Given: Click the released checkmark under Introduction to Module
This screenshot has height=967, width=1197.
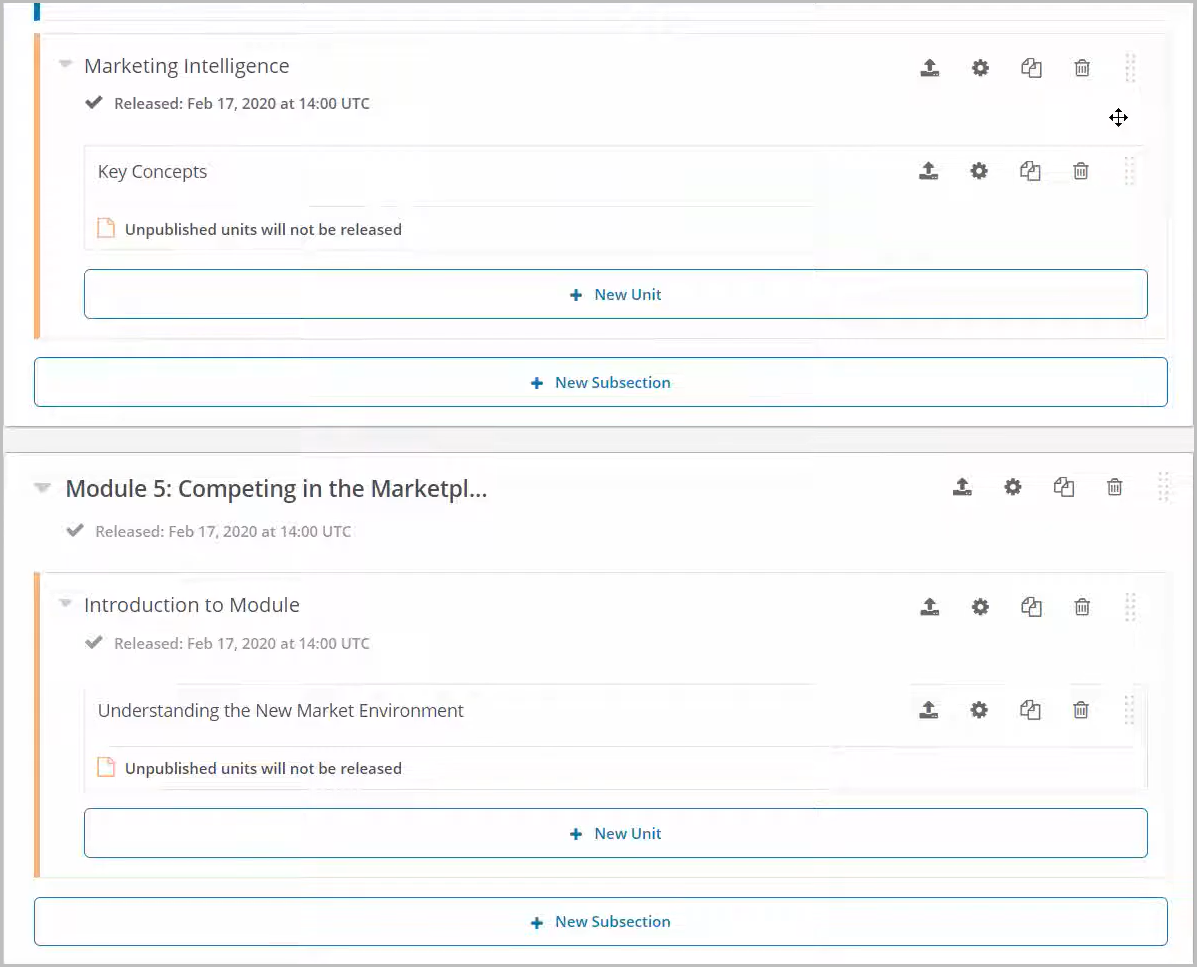Looking at the screenshot, I should 94,643.
